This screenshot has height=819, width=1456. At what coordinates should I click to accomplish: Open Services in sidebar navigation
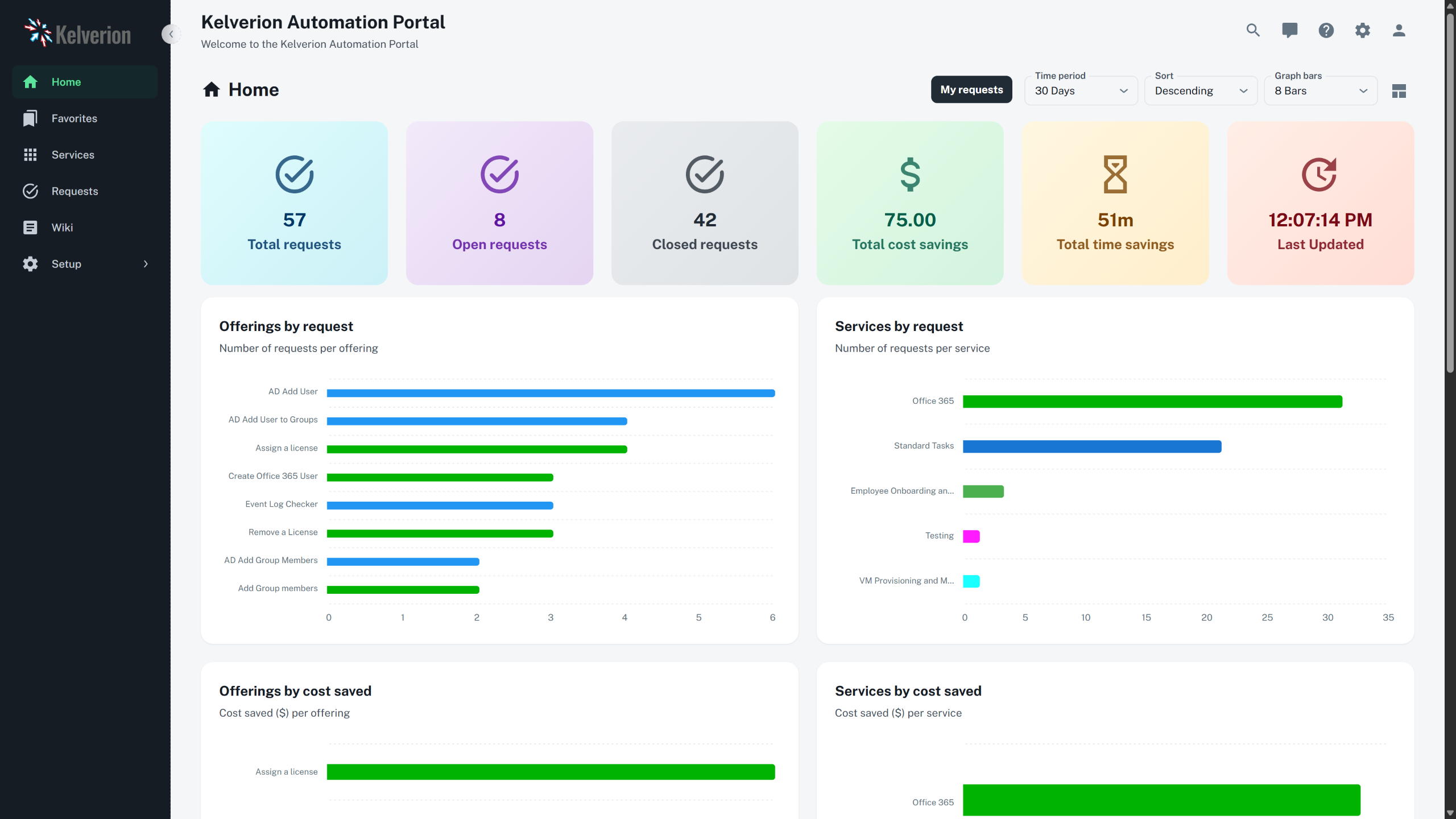73,155
